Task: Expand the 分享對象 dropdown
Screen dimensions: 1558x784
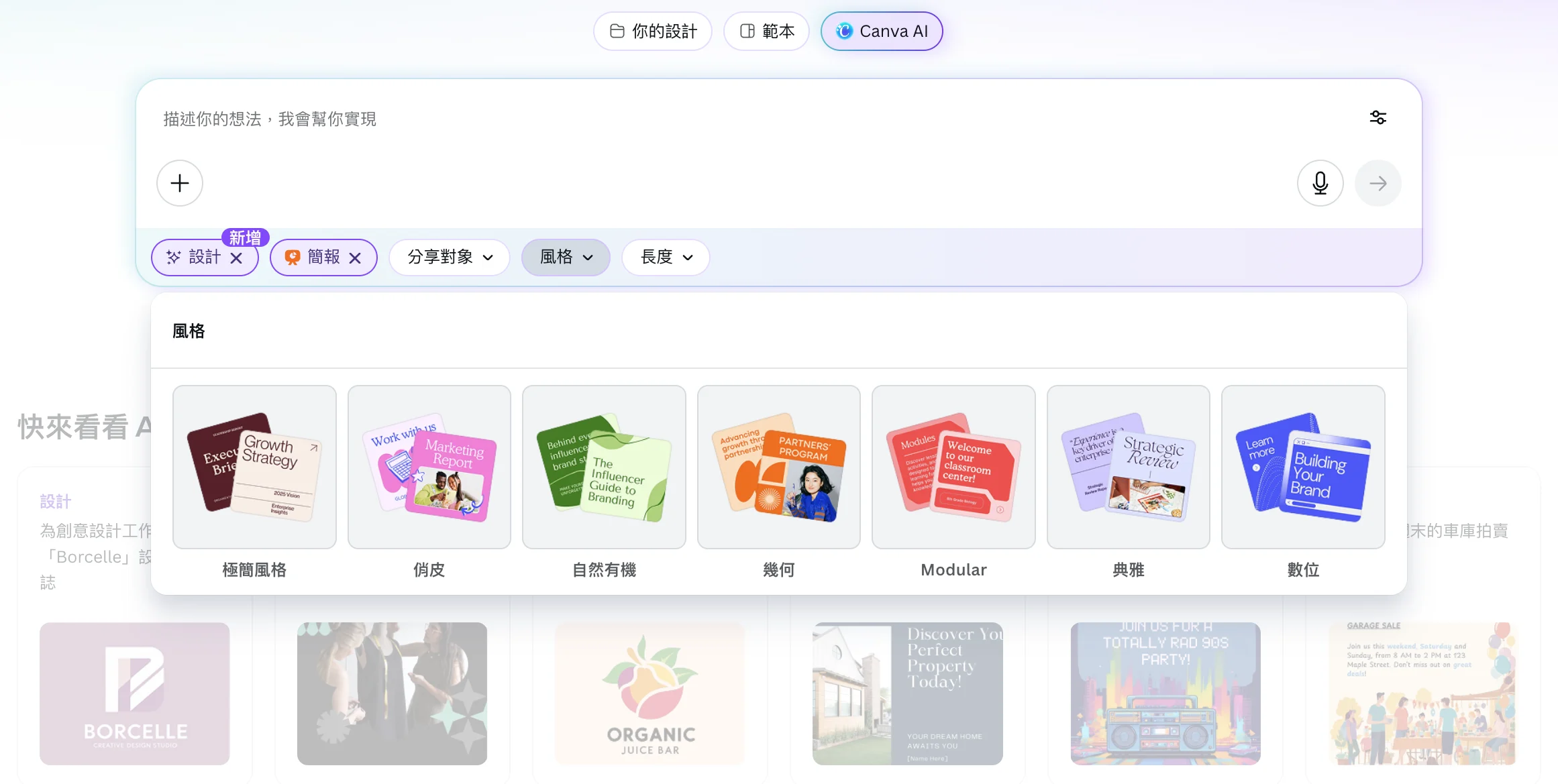Action: 450,258
